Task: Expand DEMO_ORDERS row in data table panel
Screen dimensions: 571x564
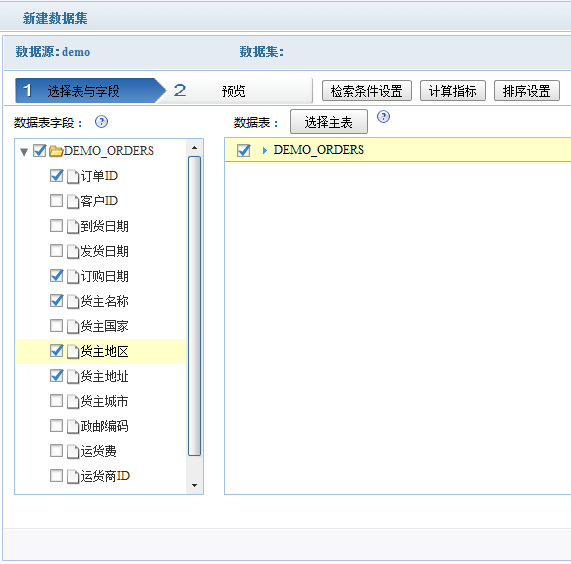Action: coord(265,150)
